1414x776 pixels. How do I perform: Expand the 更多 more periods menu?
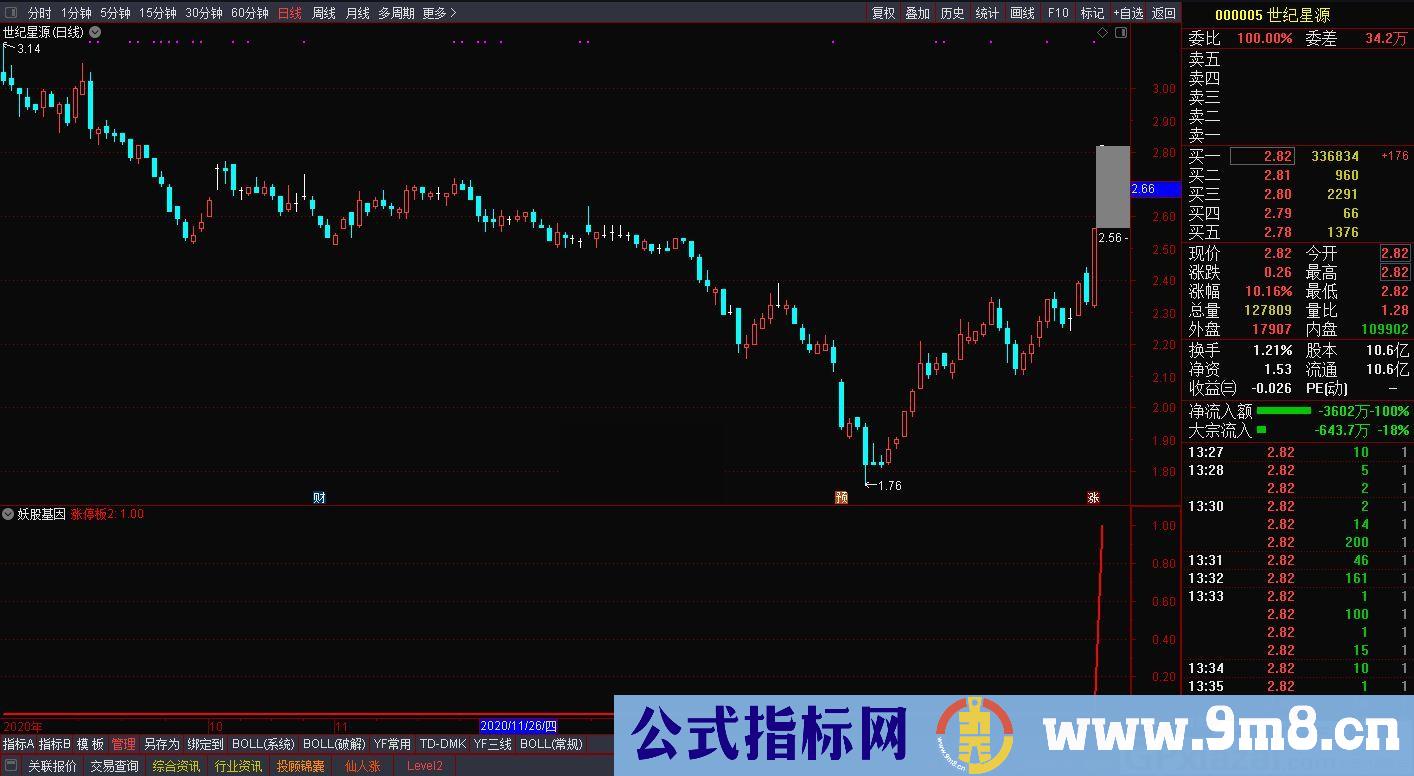pyautogui.click(x=439, y=13)
